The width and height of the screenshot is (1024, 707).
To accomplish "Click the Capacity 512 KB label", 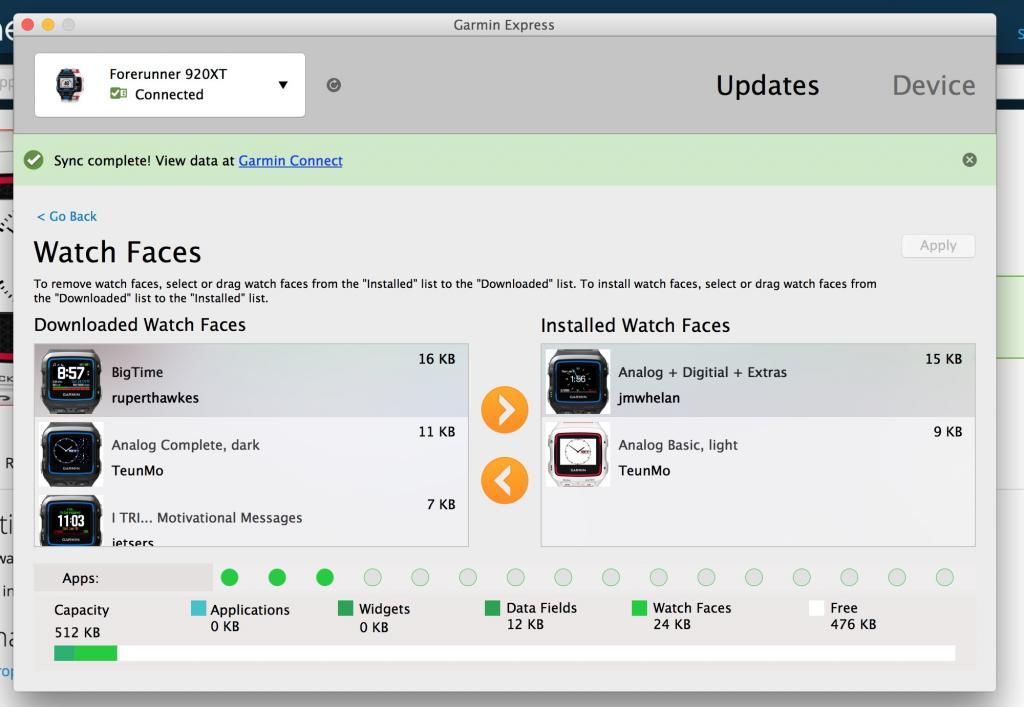I will 82,621.
